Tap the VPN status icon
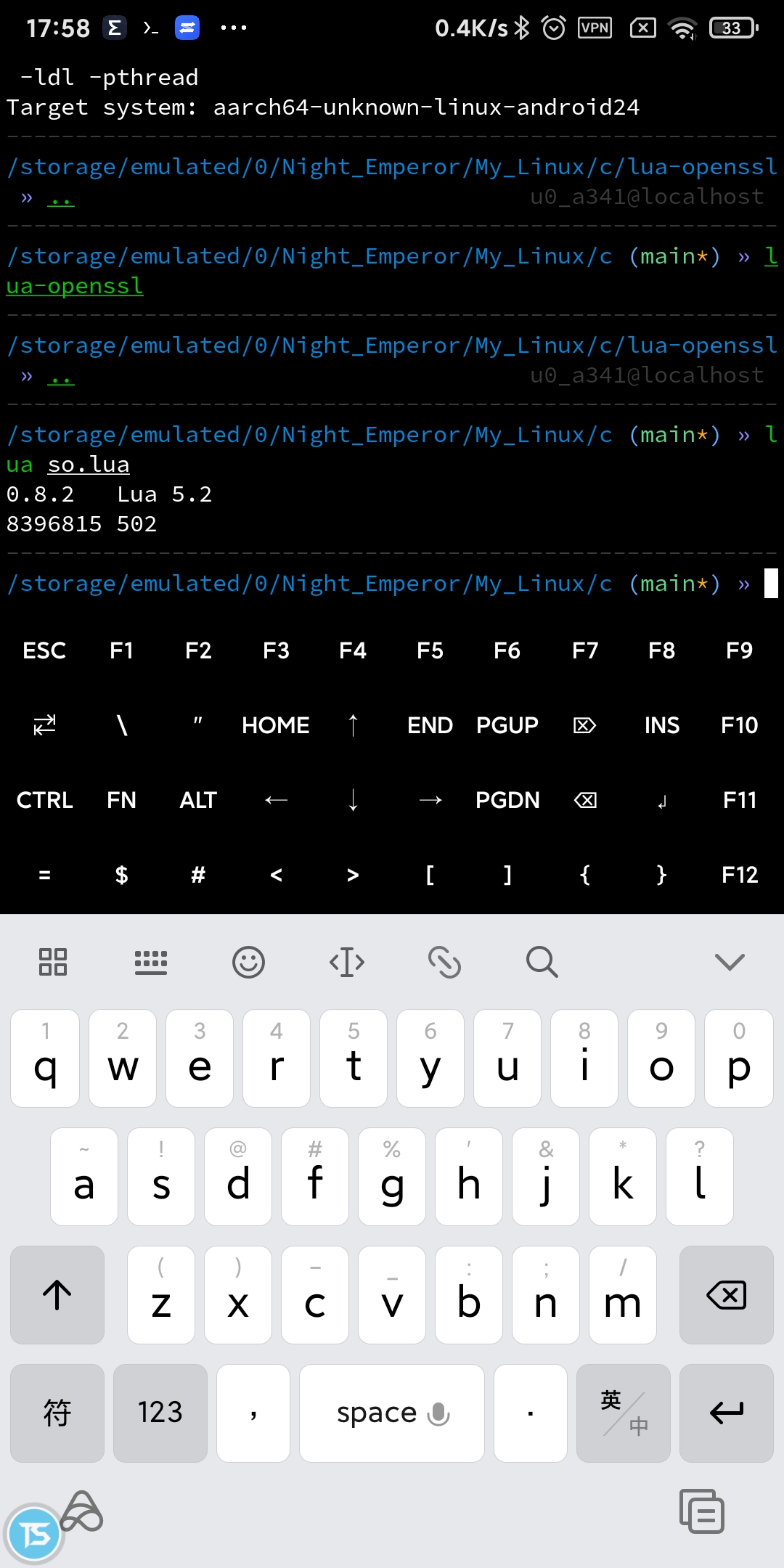This screenshot has width=784, height=1568. pos(595,28)
